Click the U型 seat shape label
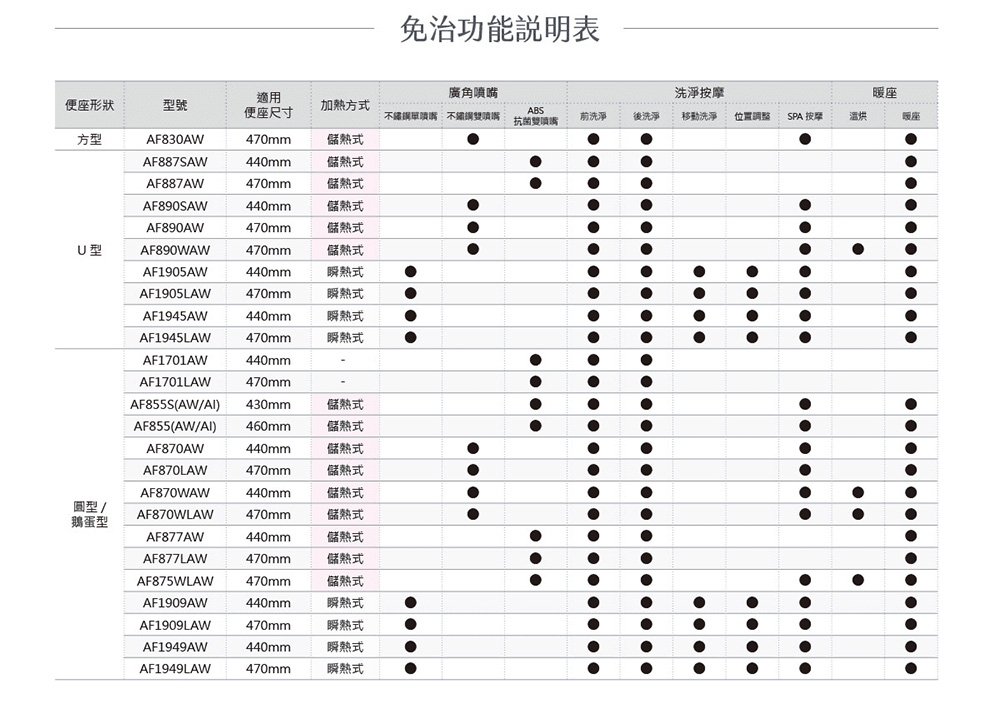 point(90,249)
